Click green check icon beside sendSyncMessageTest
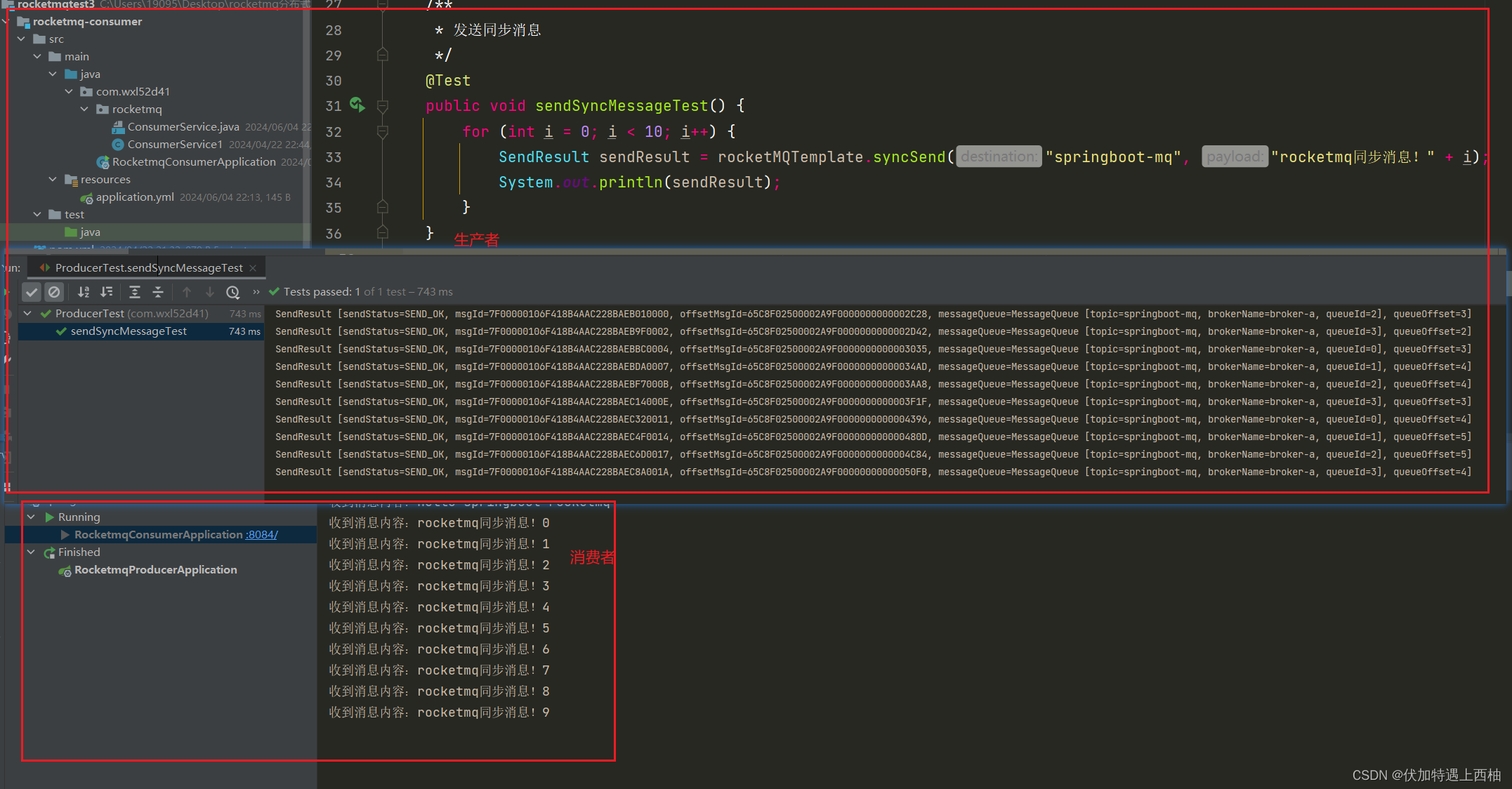Screen dimensions: 1512x789 (x=62, y=331)
